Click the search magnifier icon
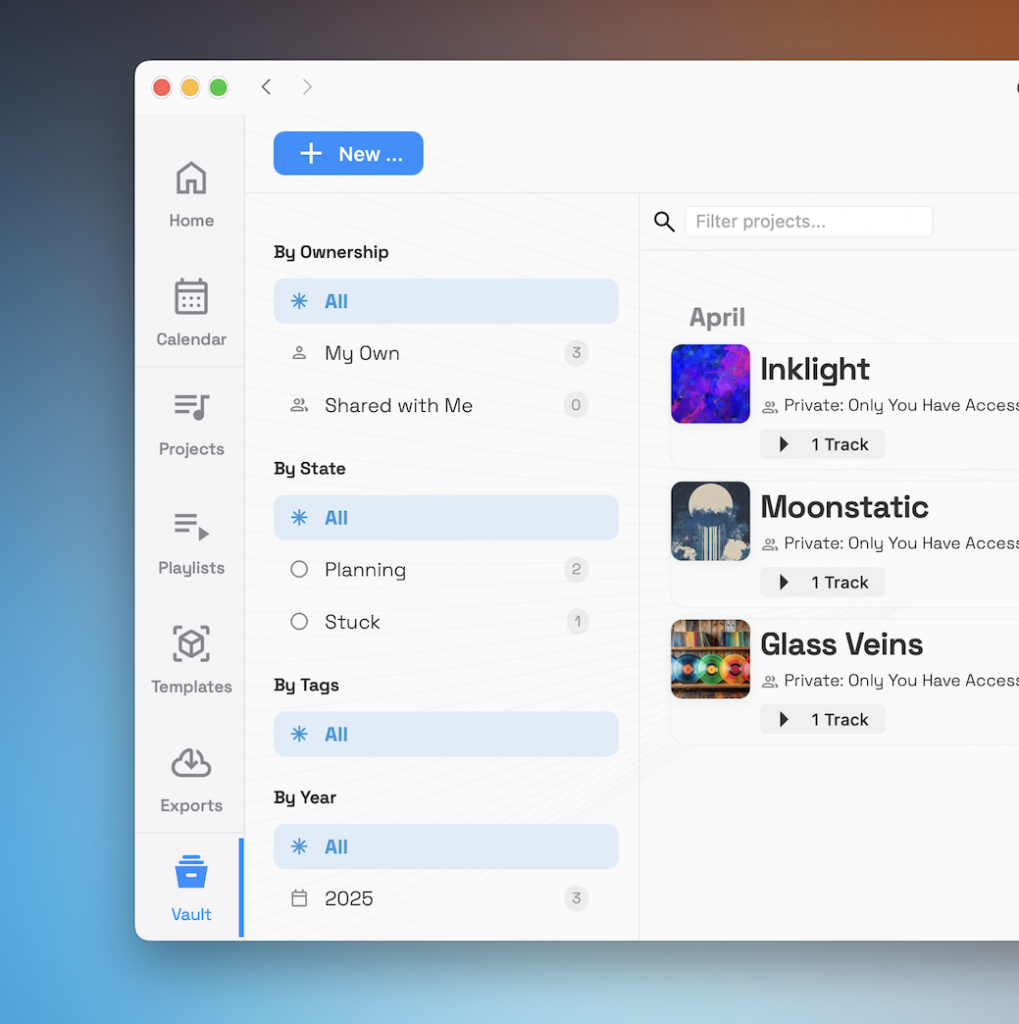This screenshot has height=1024, width=1019. [664, 222]
